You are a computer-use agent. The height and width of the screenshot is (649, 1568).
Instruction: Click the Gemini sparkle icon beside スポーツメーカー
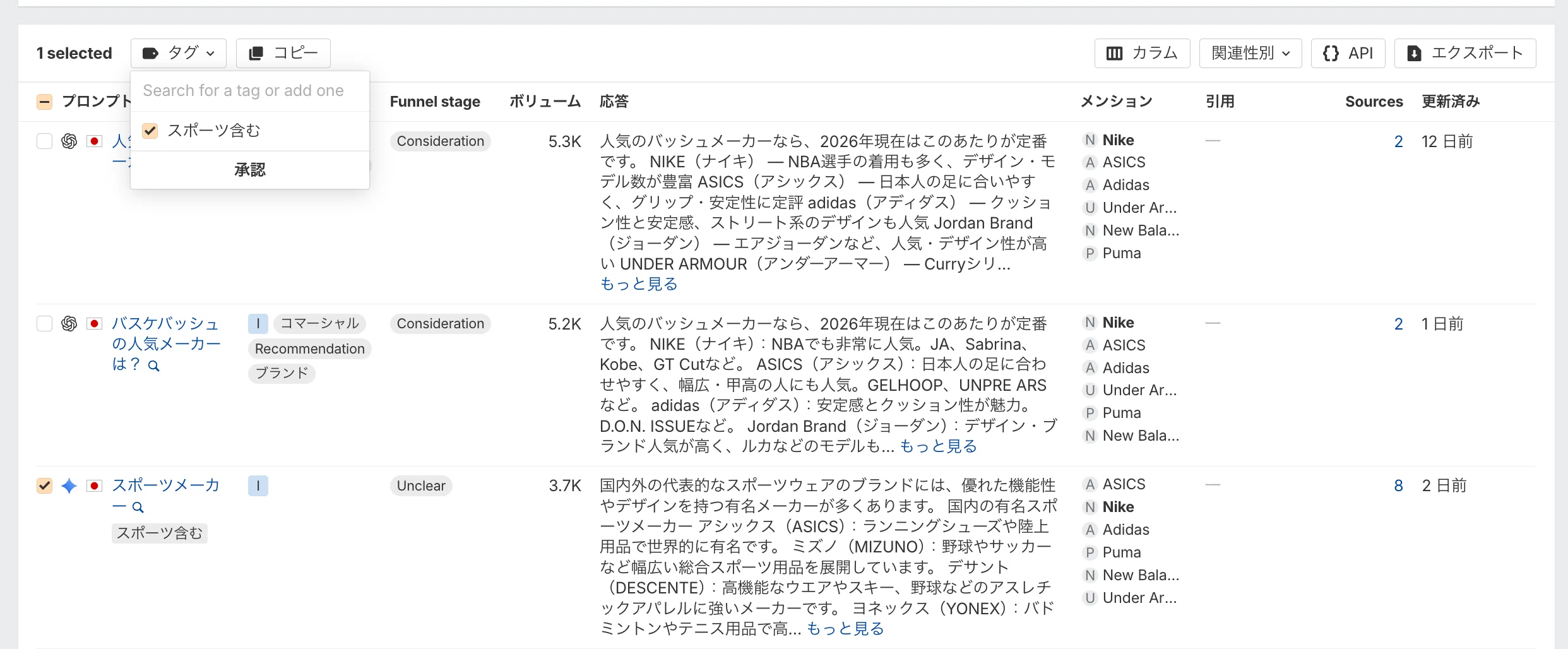69,485
